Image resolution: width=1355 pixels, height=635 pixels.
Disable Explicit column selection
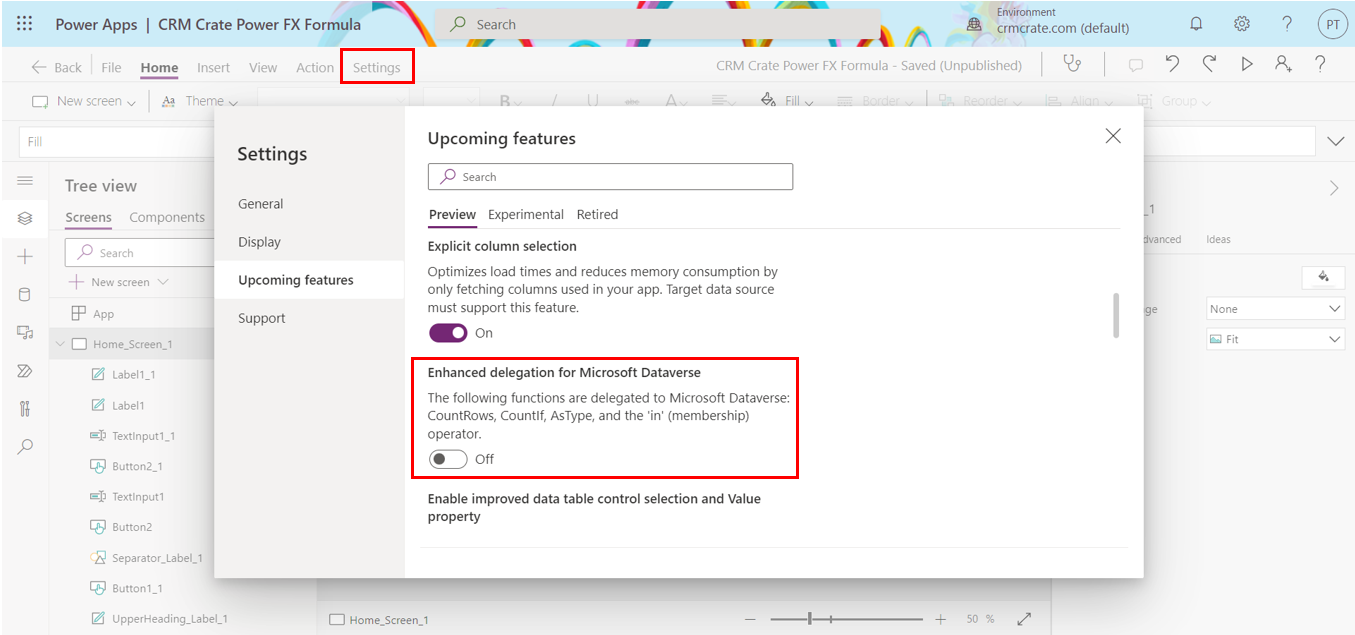tap(448, 332)
